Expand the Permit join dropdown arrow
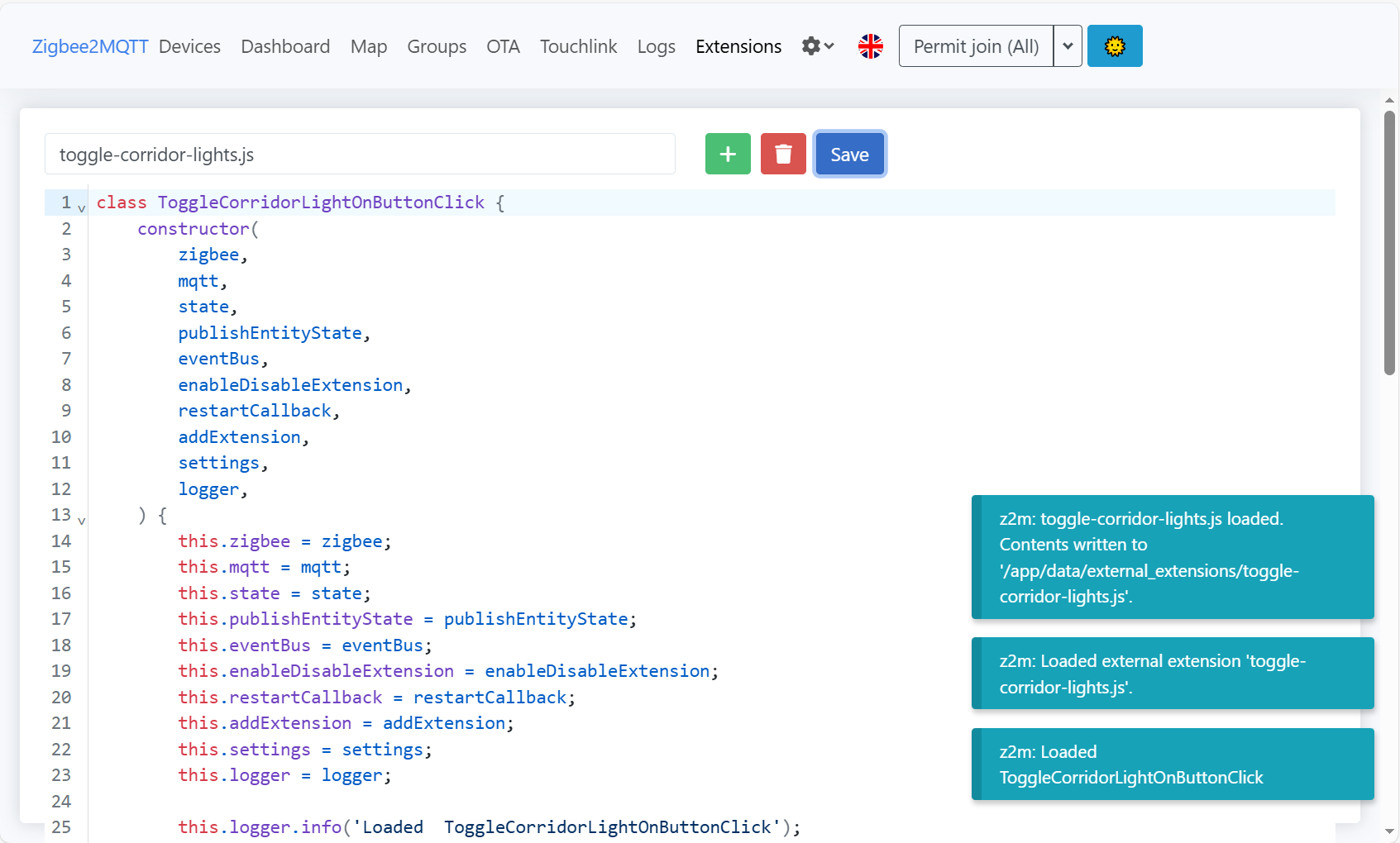This screenshot has height=843, width=1400. [1068, 46]
